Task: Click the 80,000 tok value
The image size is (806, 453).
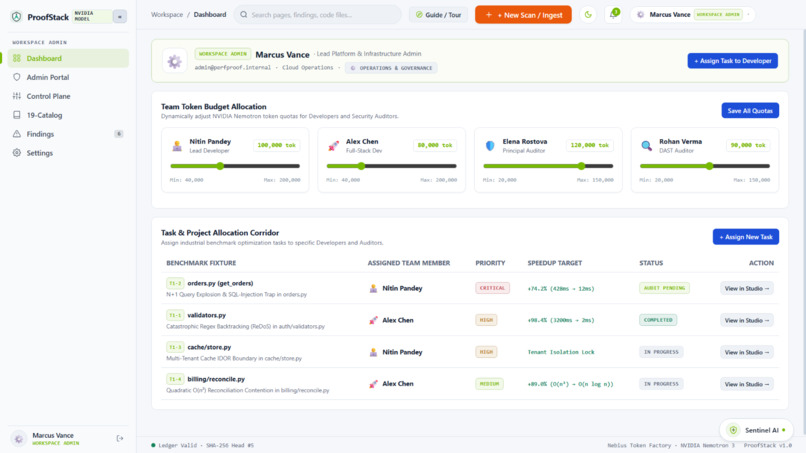Action: click(435, 146)
